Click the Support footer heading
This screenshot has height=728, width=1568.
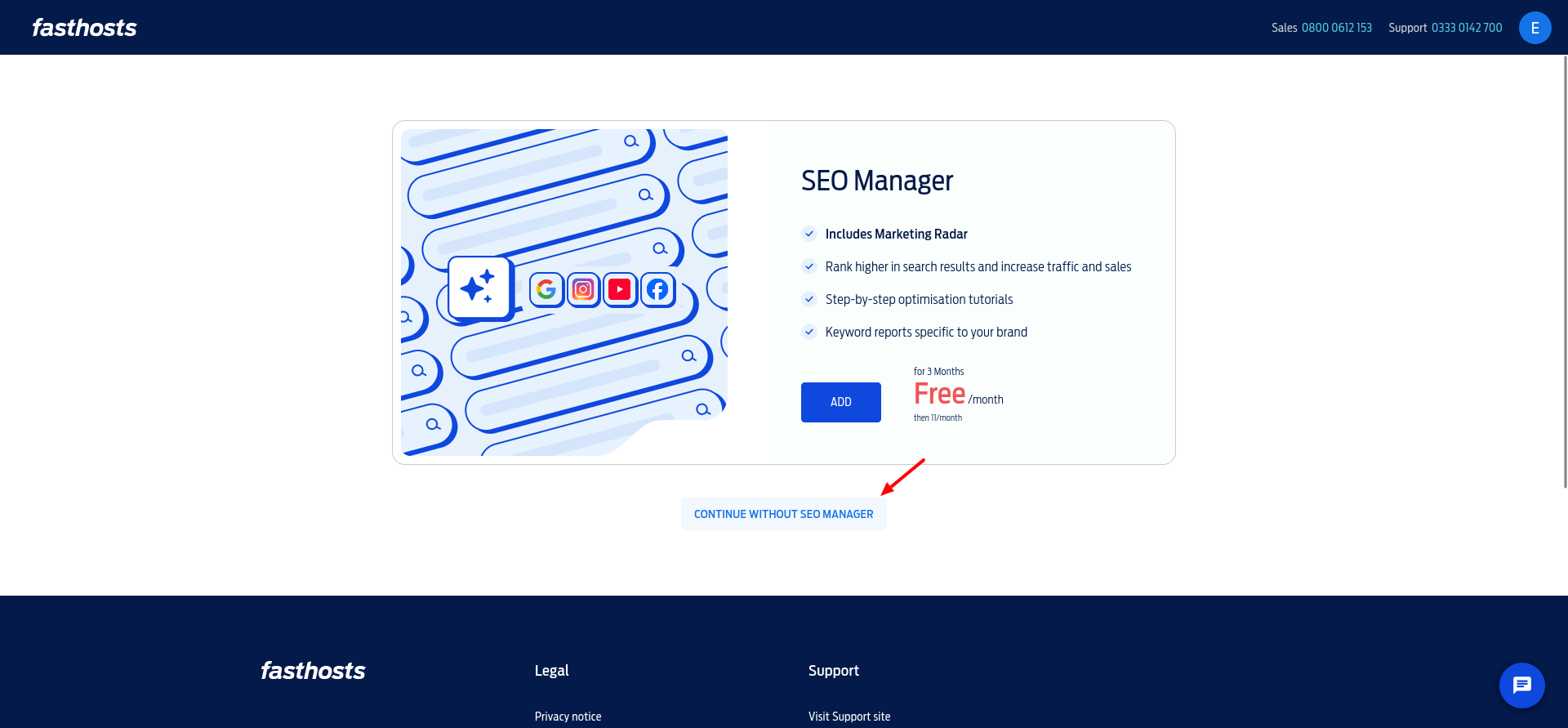click(833, 671)
